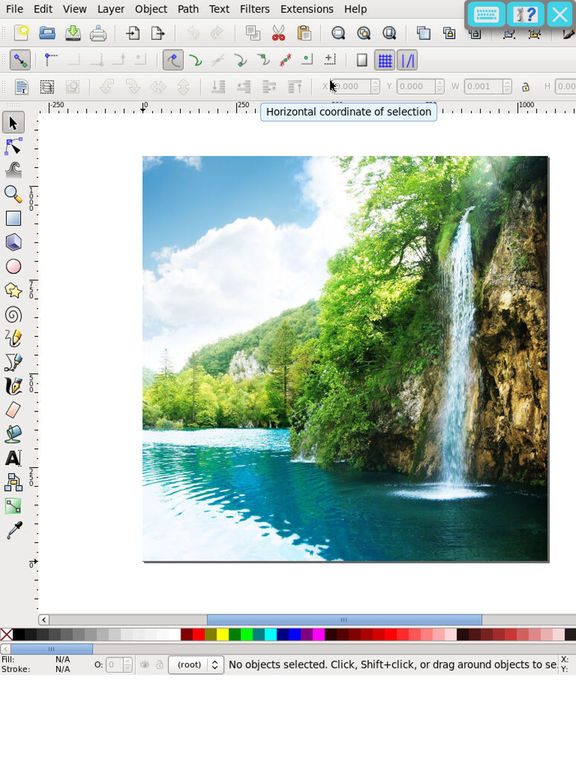Open an existing file icon
The image size is (576, 768).
[x=47, y=33]
